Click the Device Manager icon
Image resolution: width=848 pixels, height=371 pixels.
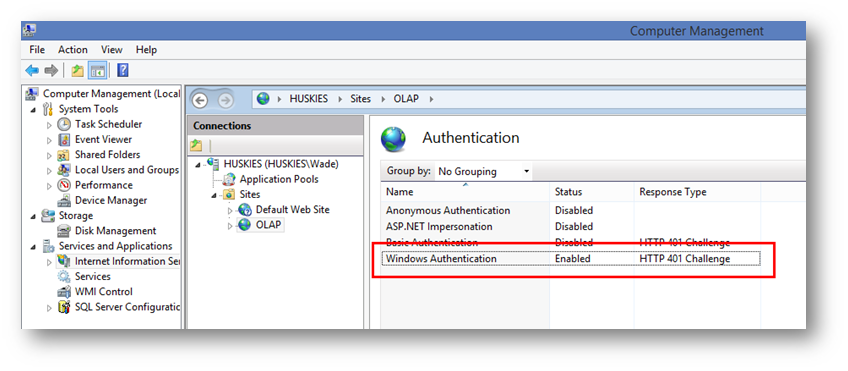(64, 201)
